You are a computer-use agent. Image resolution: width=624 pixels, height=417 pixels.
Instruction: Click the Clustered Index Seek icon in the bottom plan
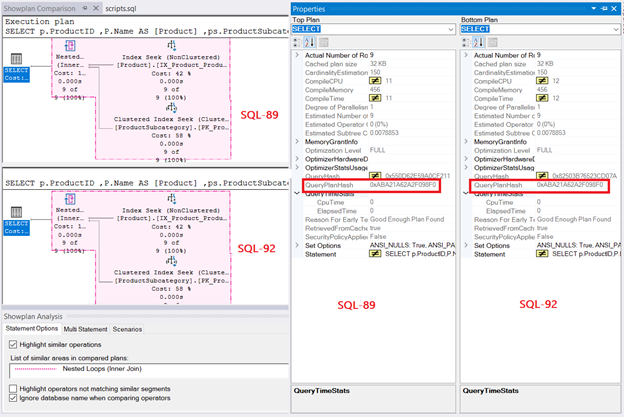(171, 261)
